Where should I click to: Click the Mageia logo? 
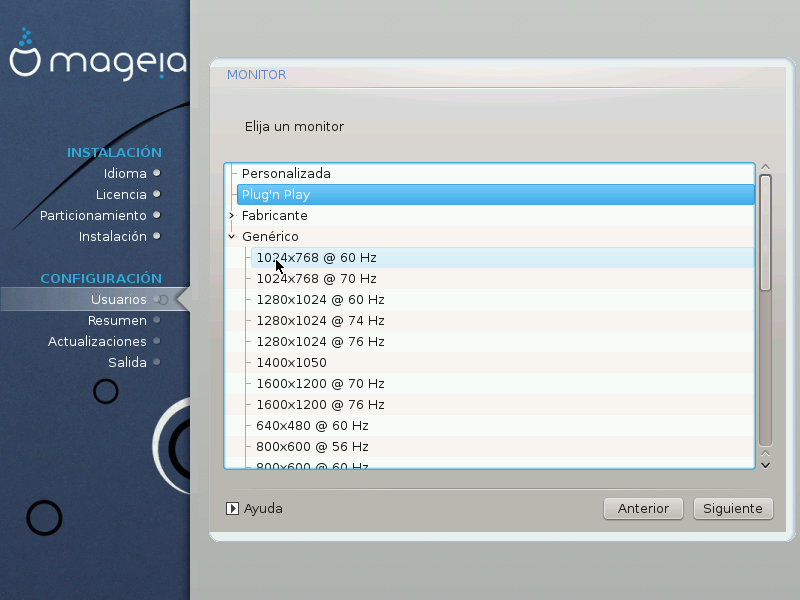(98, 57)
